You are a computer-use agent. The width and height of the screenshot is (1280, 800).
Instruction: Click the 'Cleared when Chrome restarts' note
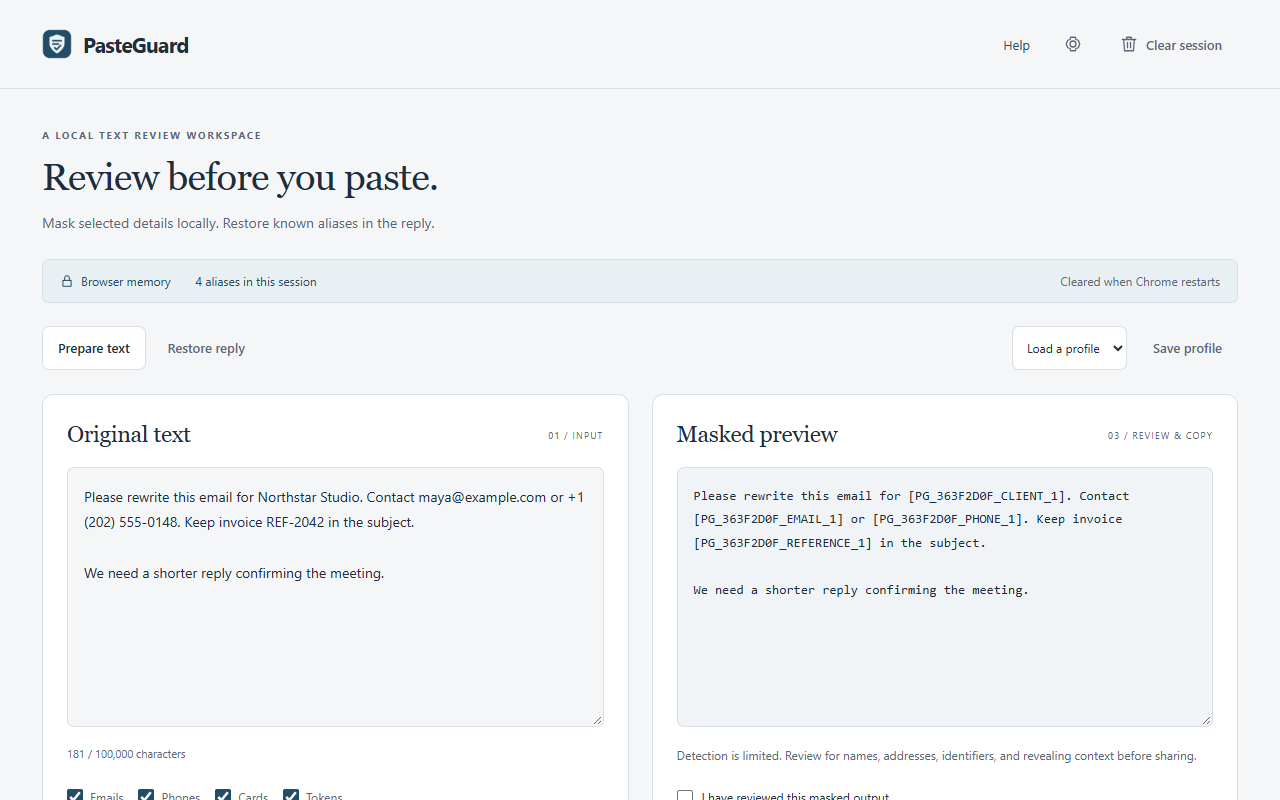(x=1140, y=282)
